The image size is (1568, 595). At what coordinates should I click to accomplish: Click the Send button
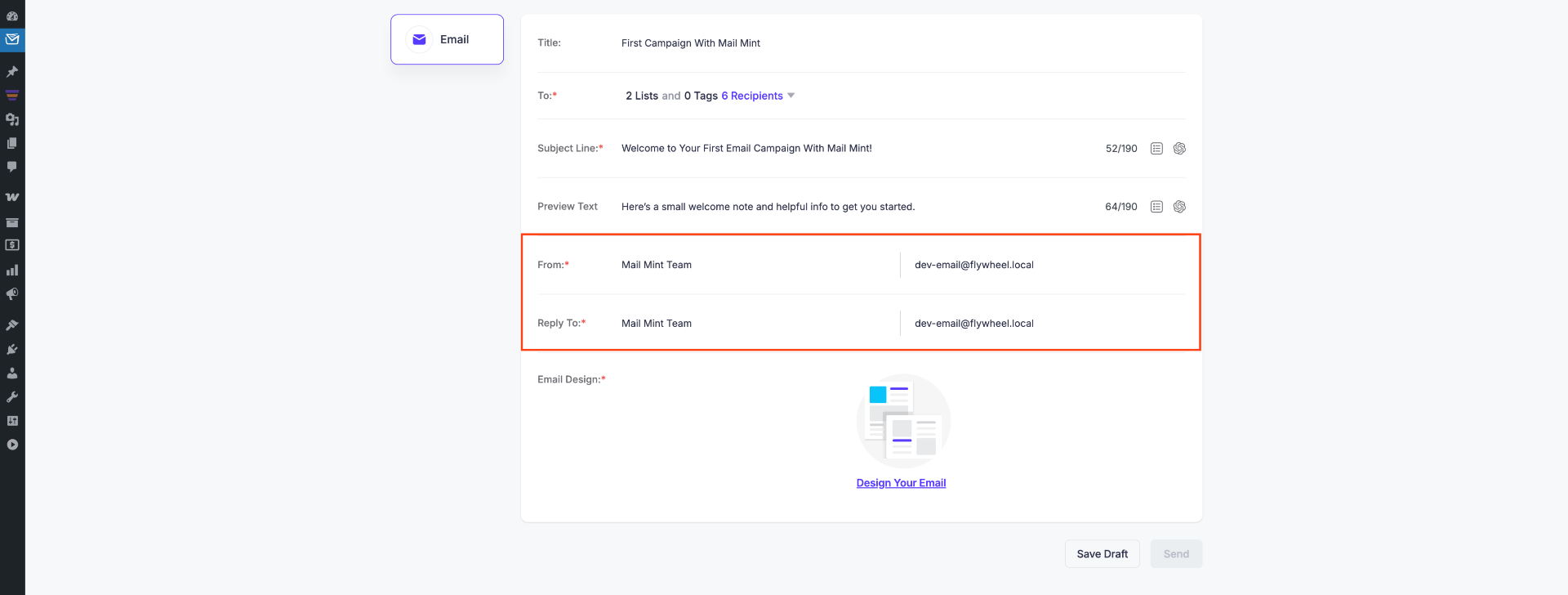pos(1176,554)
